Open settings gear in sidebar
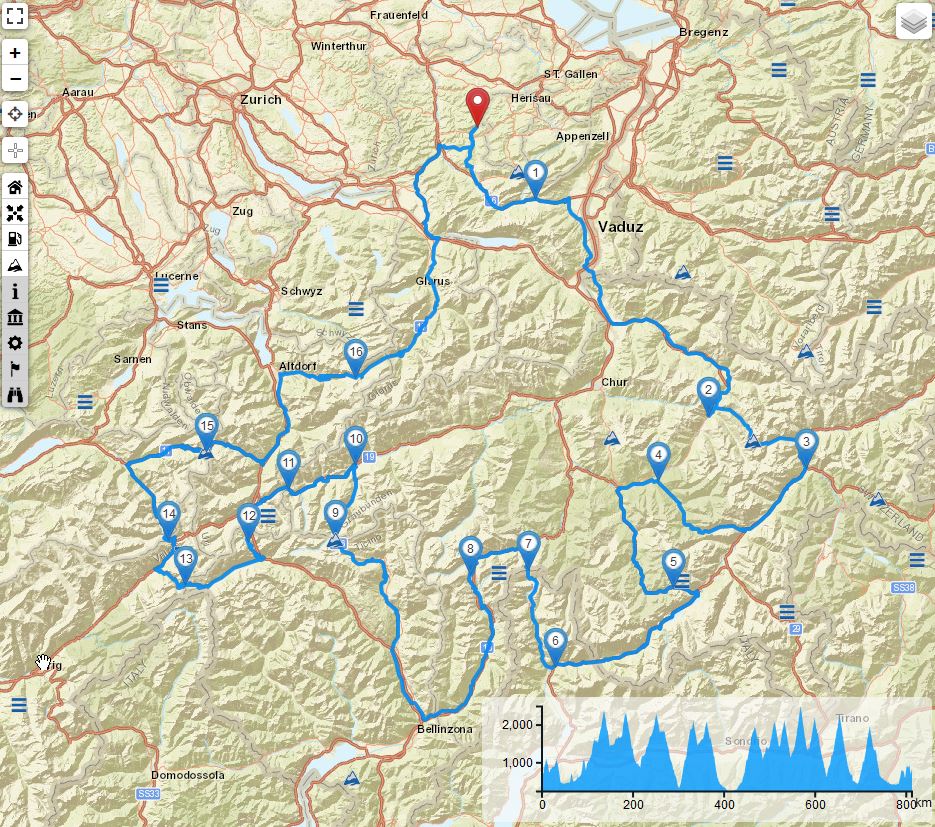Image resolution: width=935 pixels, height=827 pixels. coord(15,343)
